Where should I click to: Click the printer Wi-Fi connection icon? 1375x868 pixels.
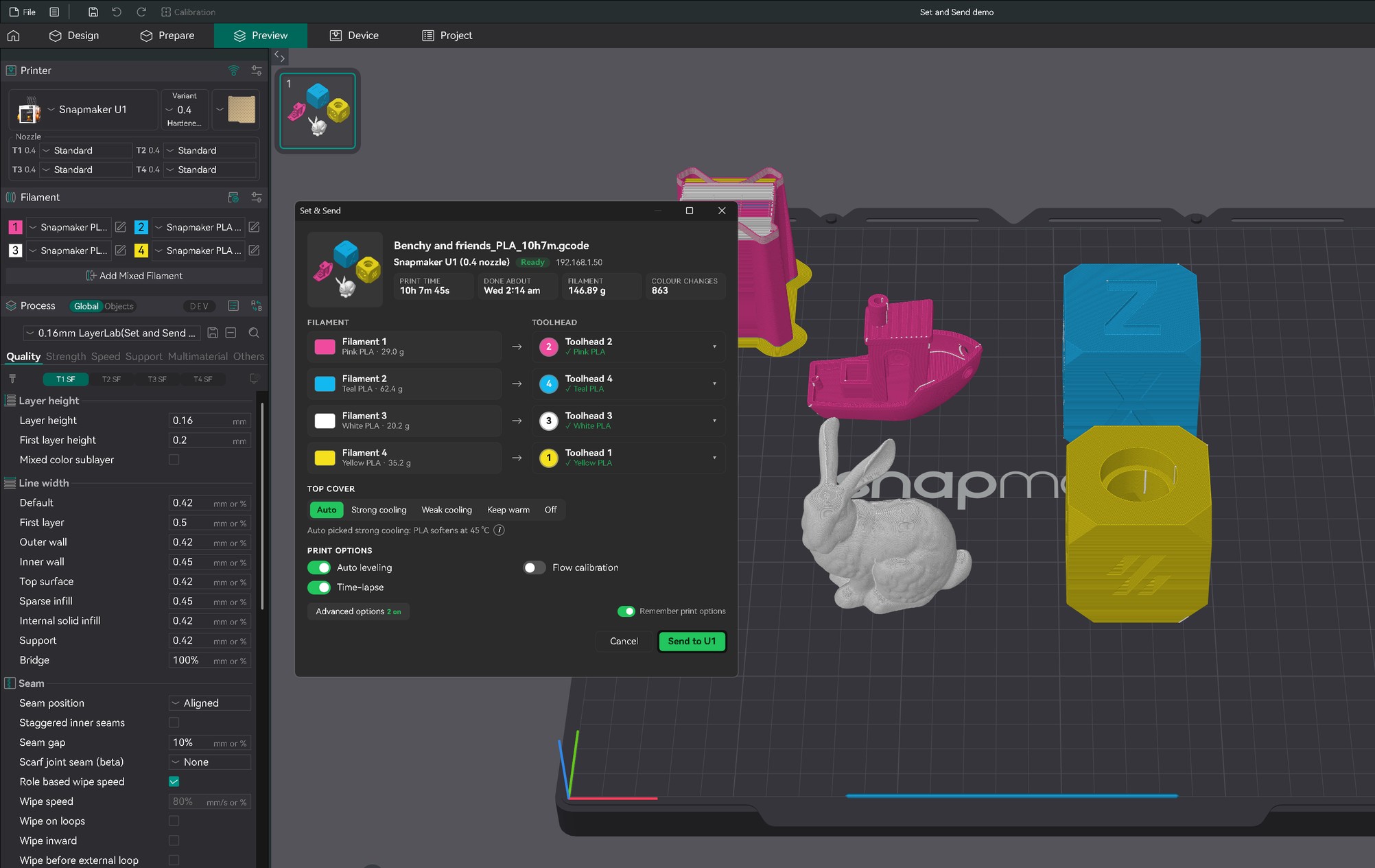click(x=233, y=71)
